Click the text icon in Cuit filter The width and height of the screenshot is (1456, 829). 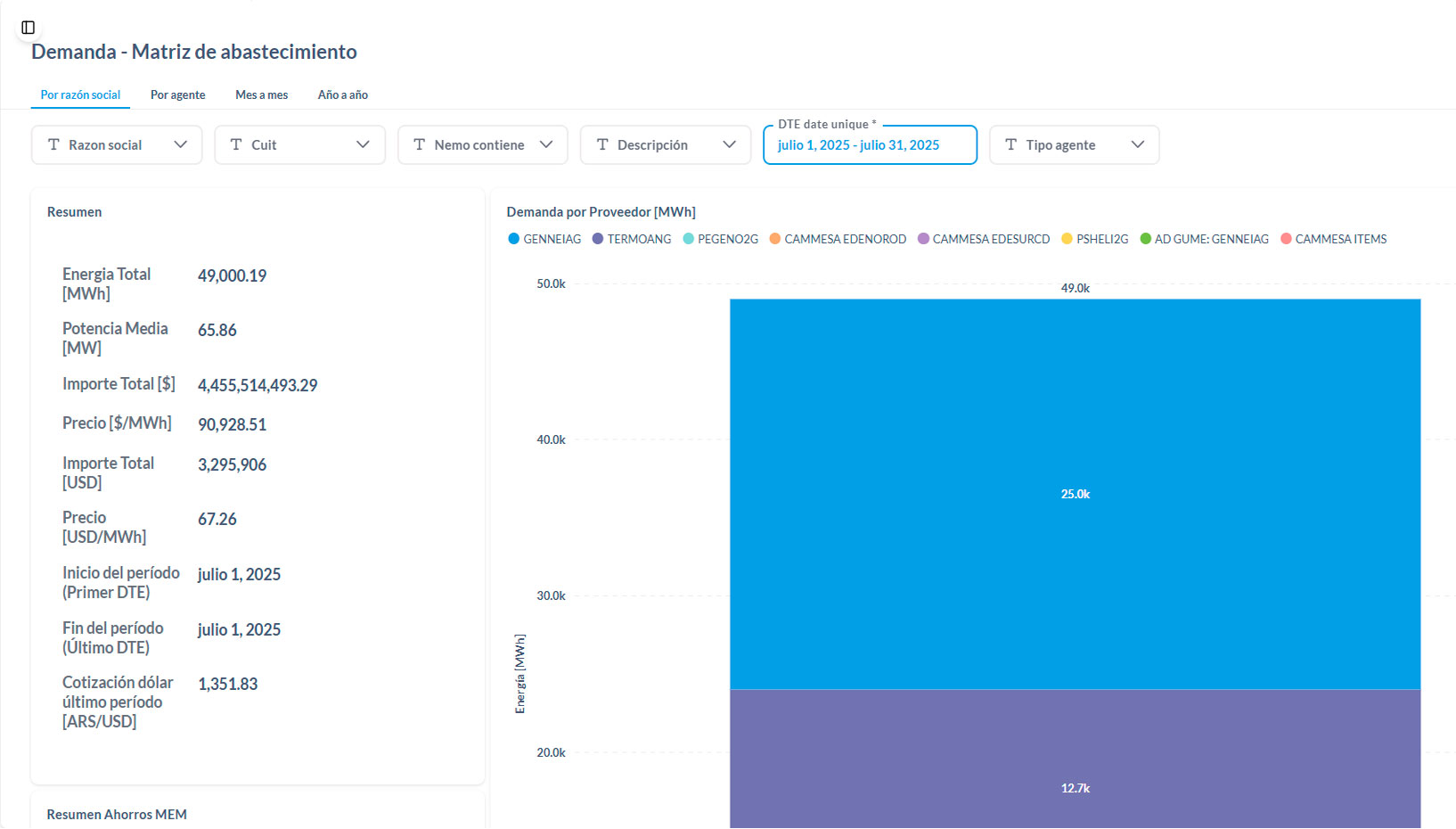point(236,144)
